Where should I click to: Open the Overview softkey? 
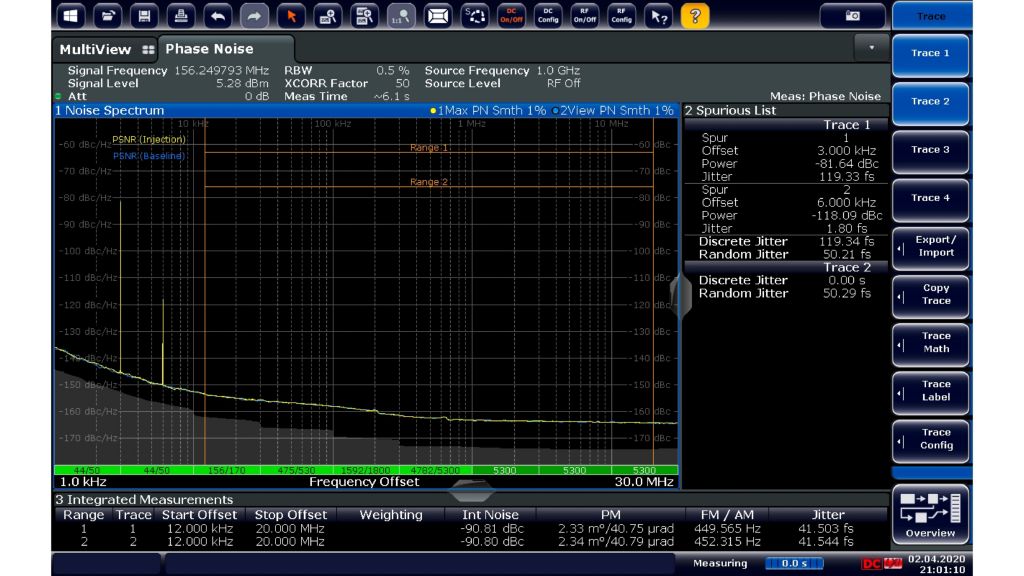tap(931, 515)
